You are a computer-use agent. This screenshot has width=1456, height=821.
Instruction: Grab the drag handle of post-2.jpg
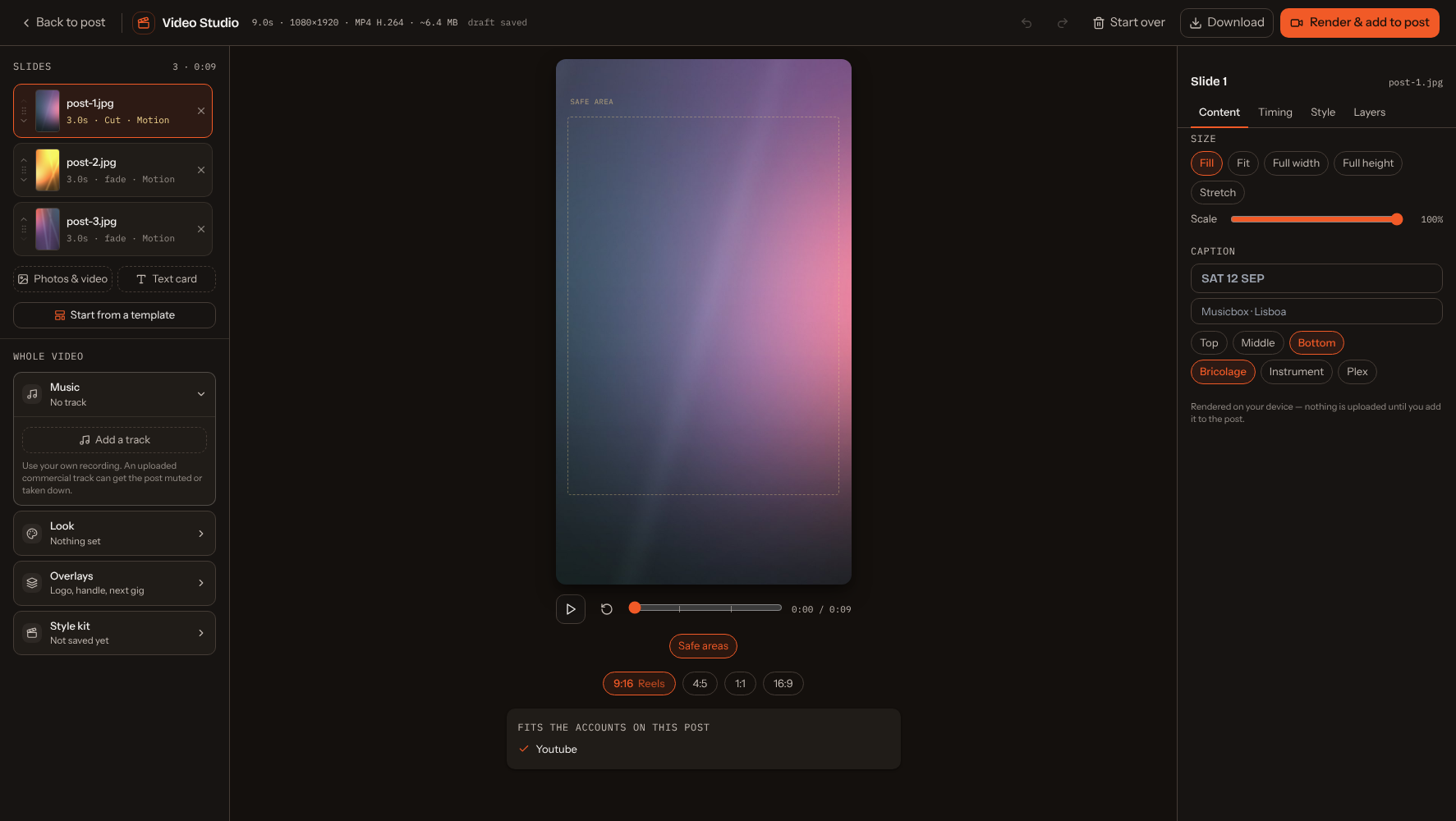point(24,170)
